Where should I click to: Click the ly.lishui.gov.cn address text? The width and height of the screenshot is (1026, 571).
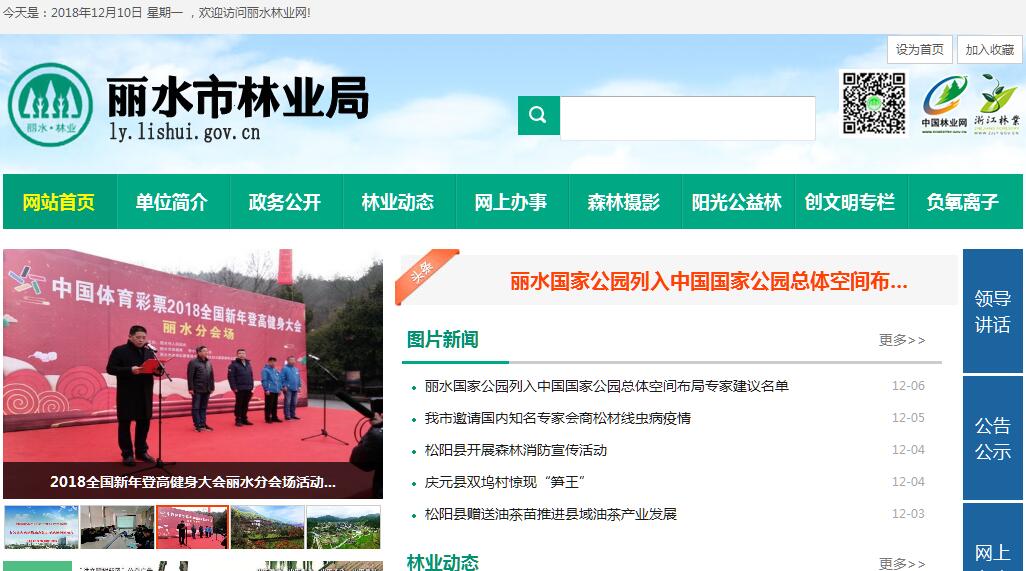[x=185, y=132]
